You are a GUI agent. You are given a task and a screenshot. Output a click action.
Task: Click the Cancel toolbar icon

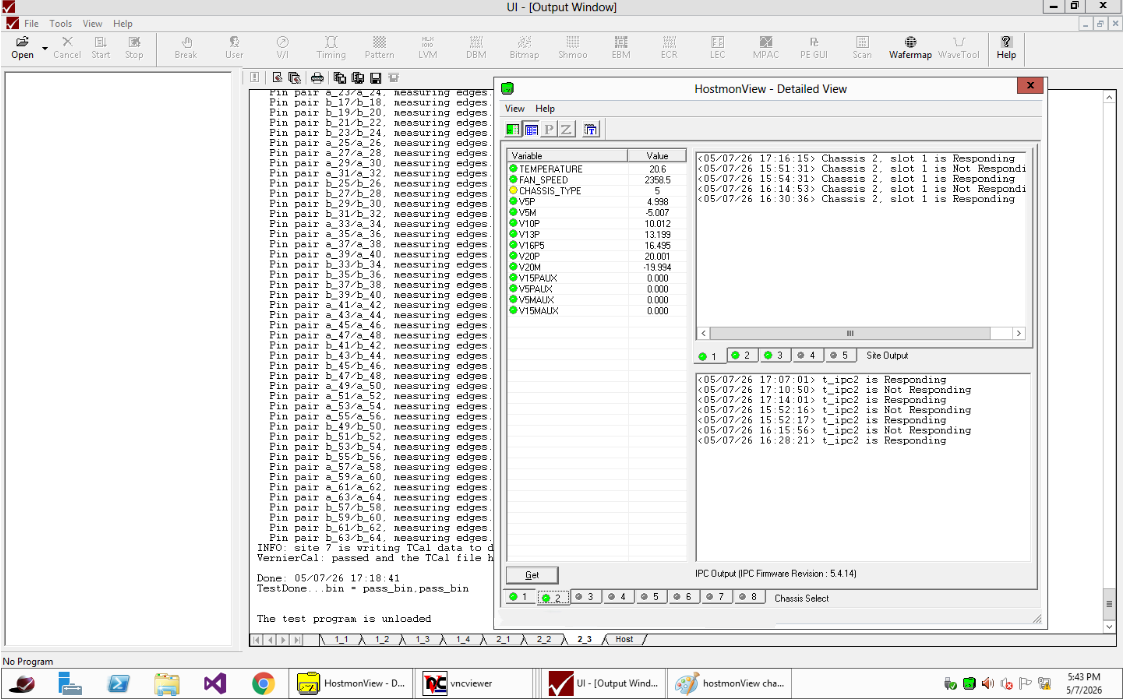point(67,47)
